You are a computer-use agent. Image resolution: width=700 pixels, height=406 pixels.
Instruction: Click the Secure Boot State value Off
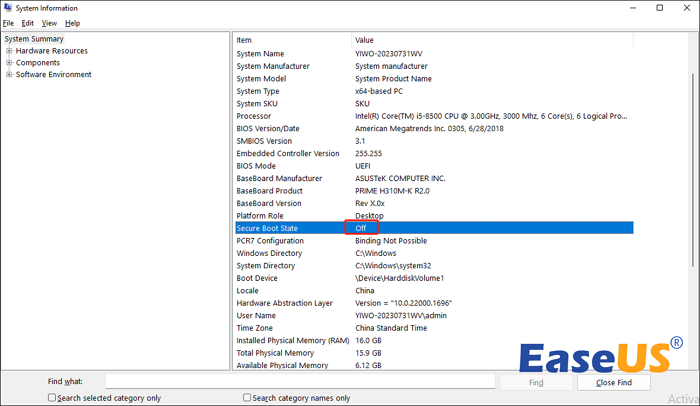coord(361,228)
